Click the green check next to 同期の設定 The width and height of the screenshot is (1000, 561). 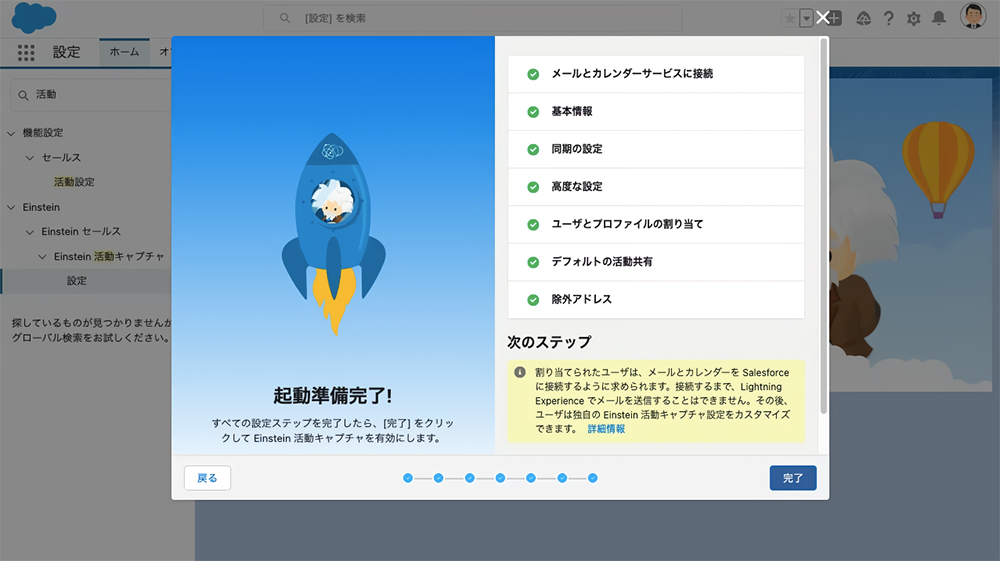(533, 150)
